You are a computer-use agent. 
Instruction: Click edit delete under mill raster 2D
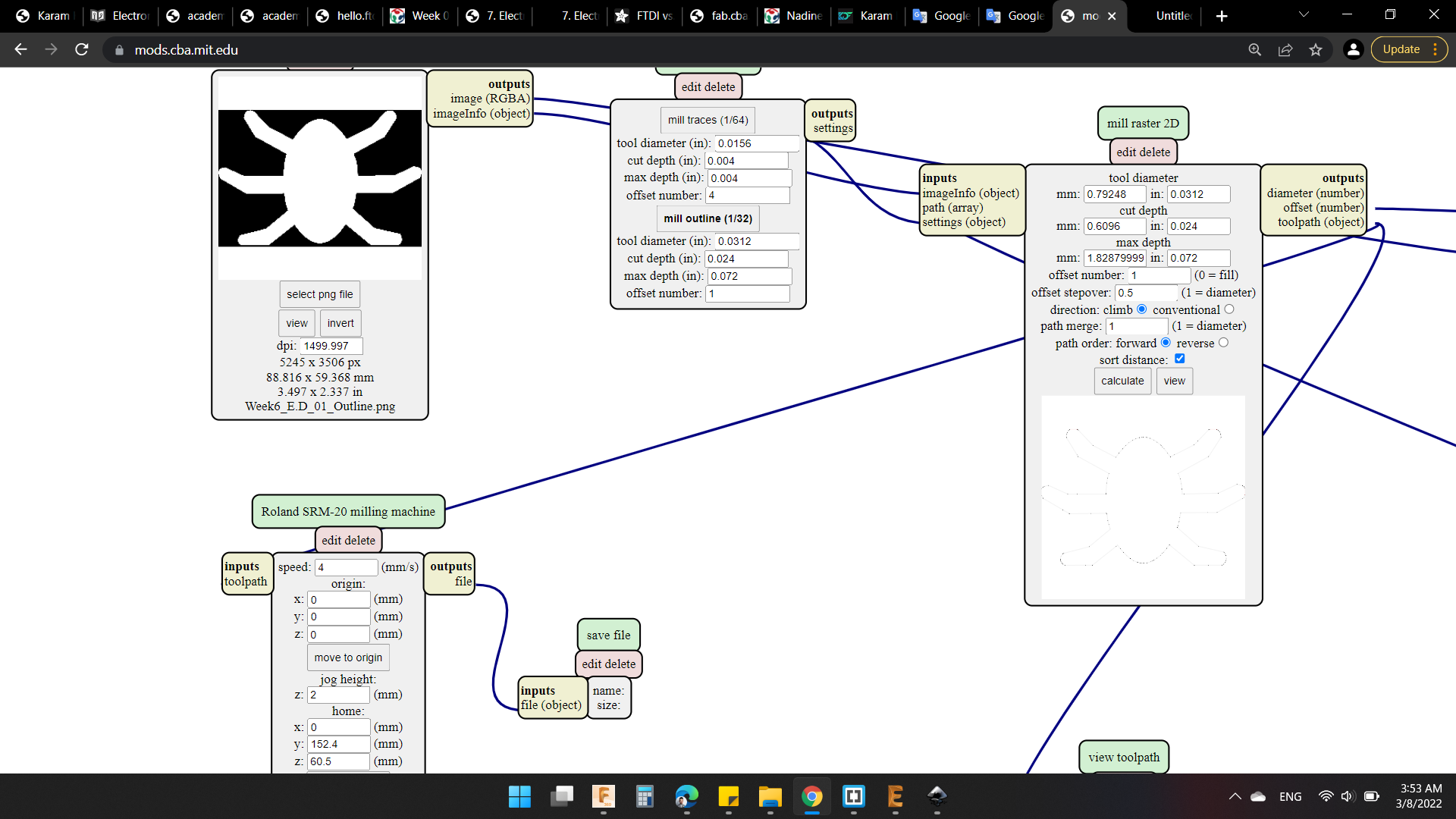click(1143, 152)
